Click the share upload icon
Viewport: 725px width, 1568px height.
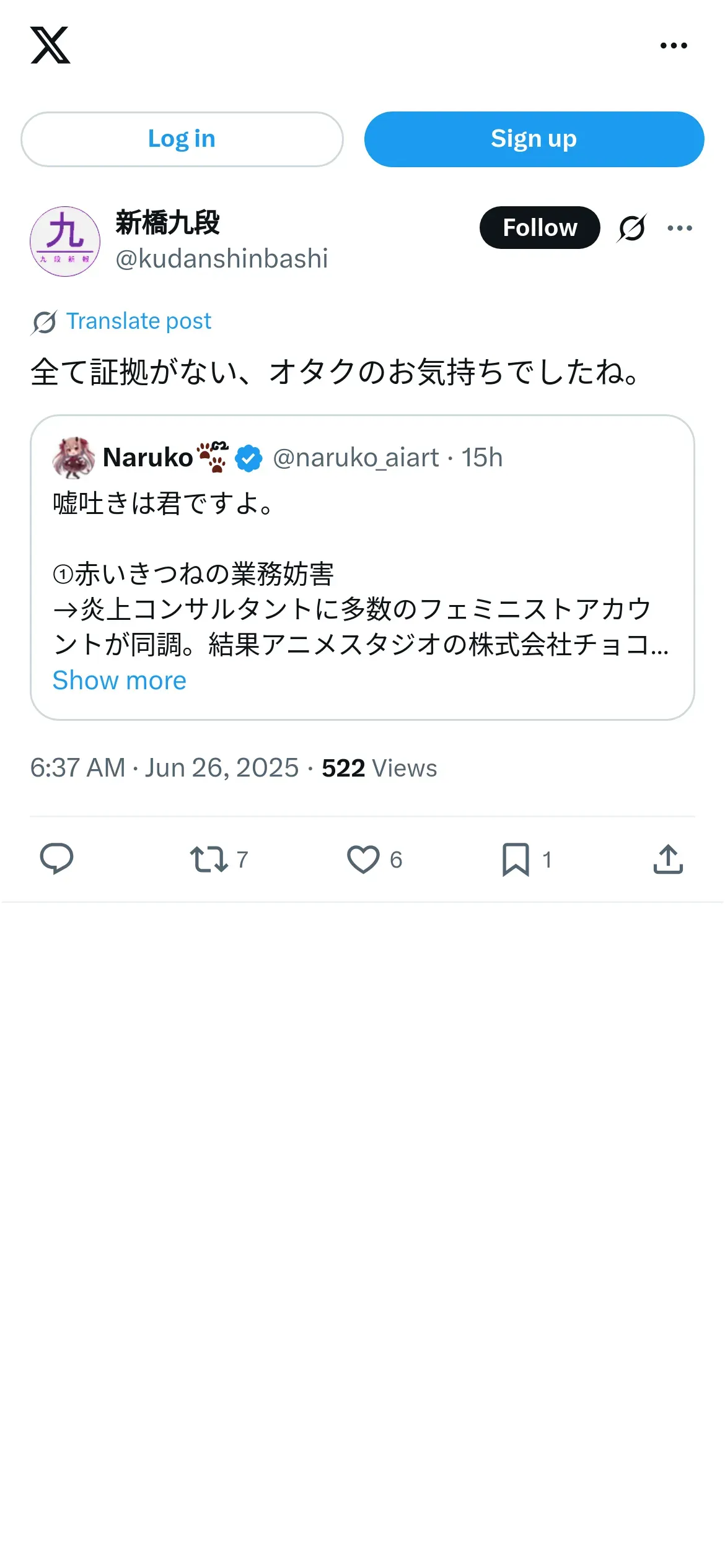668,860
